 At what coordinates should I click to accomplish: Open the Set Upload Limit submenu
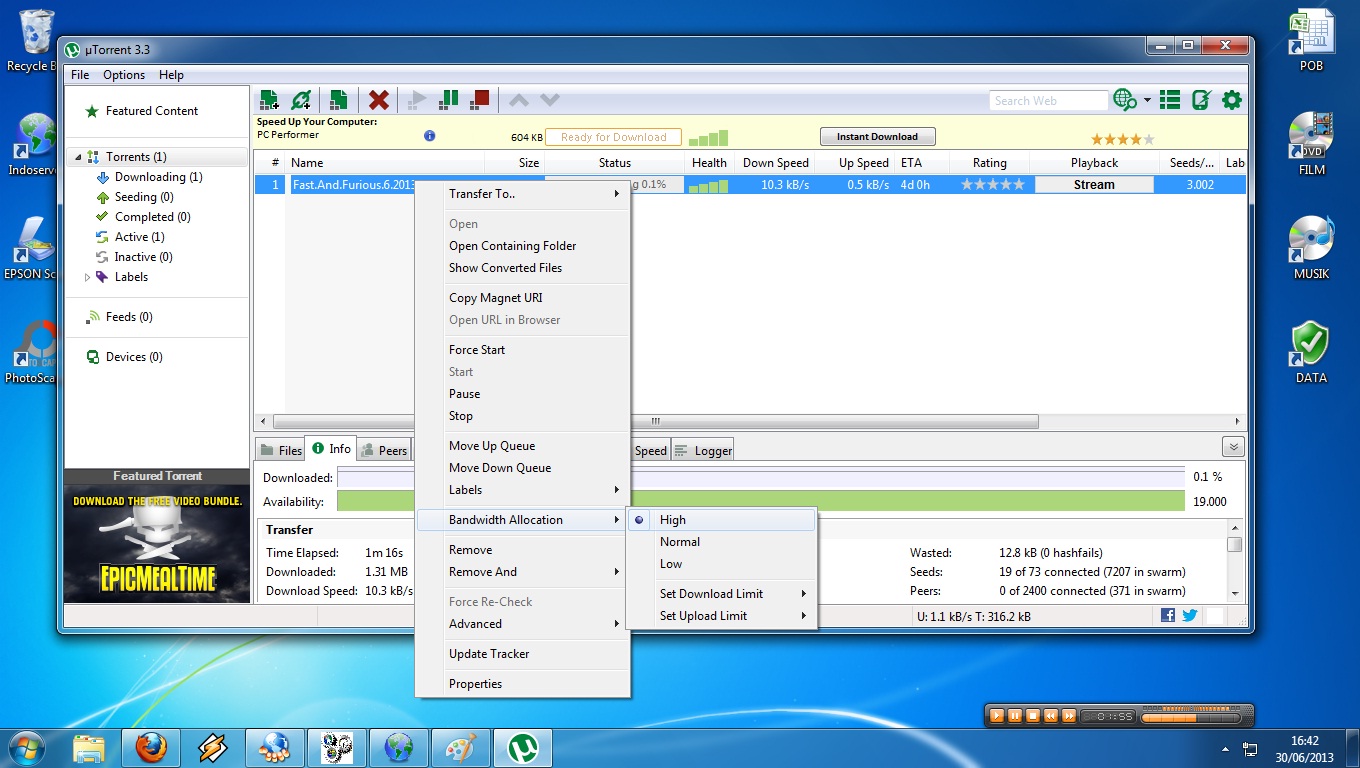tap(722, 616)
